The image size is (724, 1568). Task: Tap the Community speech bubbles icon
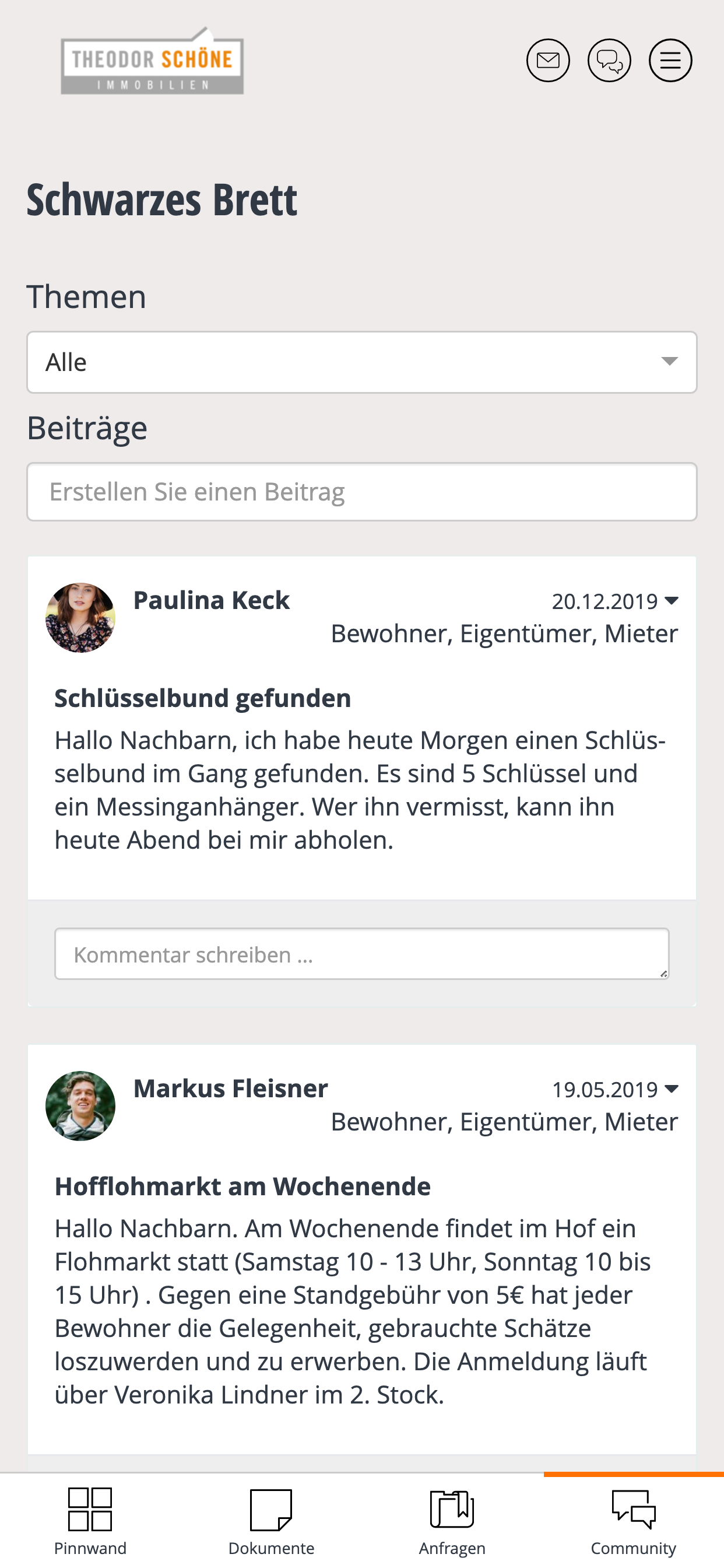tap(633, 1509)
